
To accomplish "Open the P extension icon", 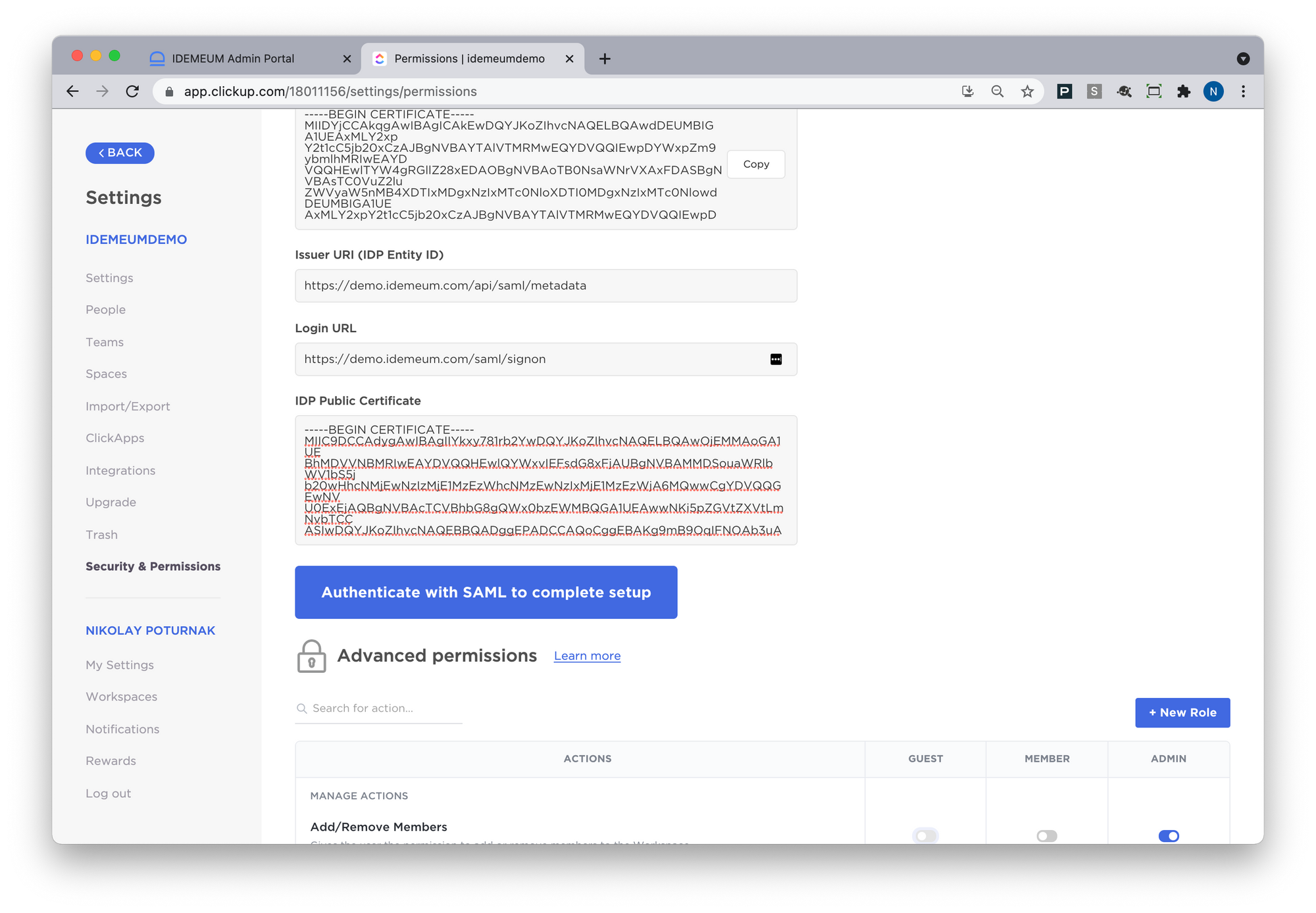I will [1064, 91].
